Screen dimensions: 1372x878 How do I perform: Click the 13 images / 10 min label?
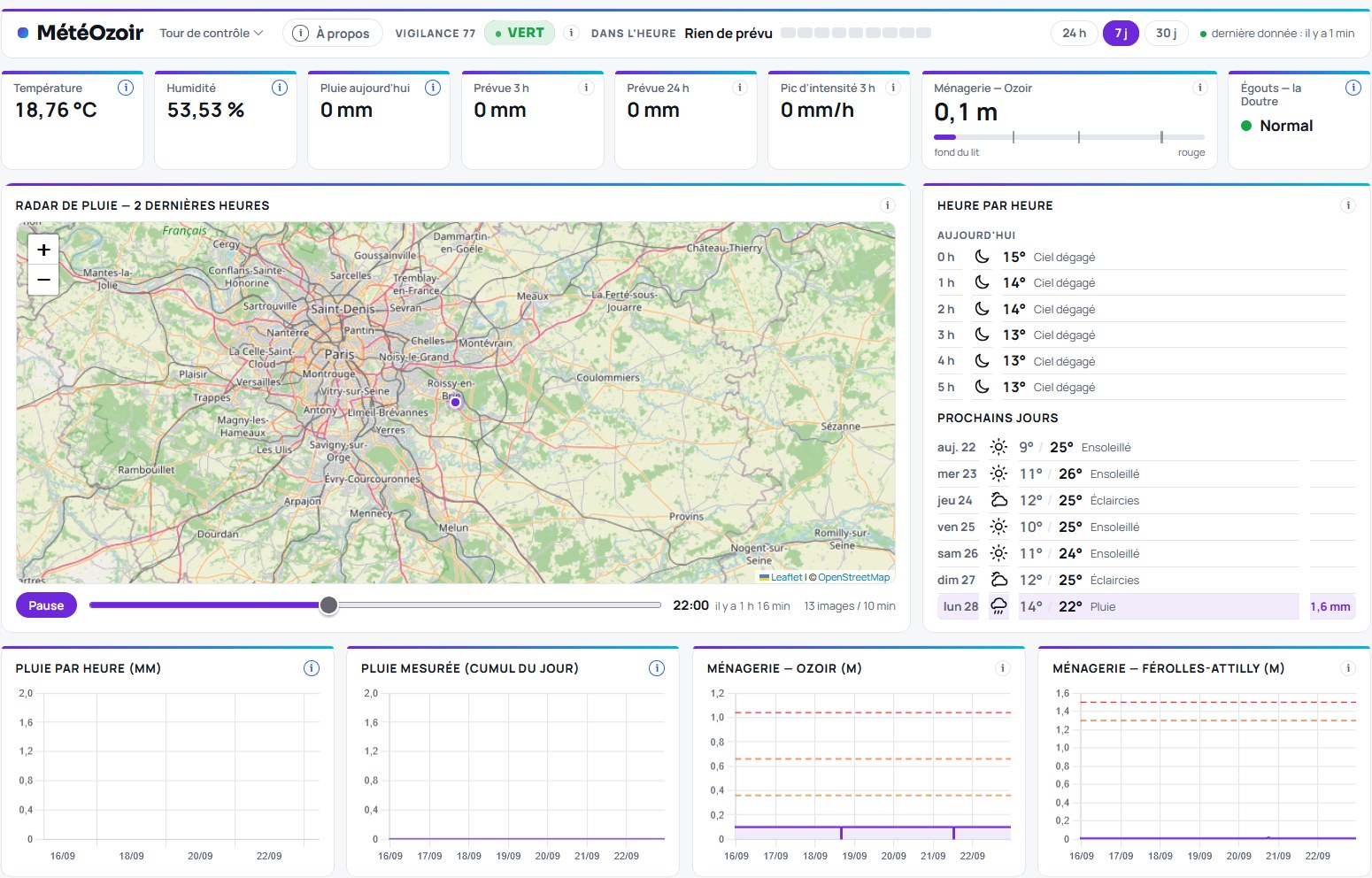(850, 606)
